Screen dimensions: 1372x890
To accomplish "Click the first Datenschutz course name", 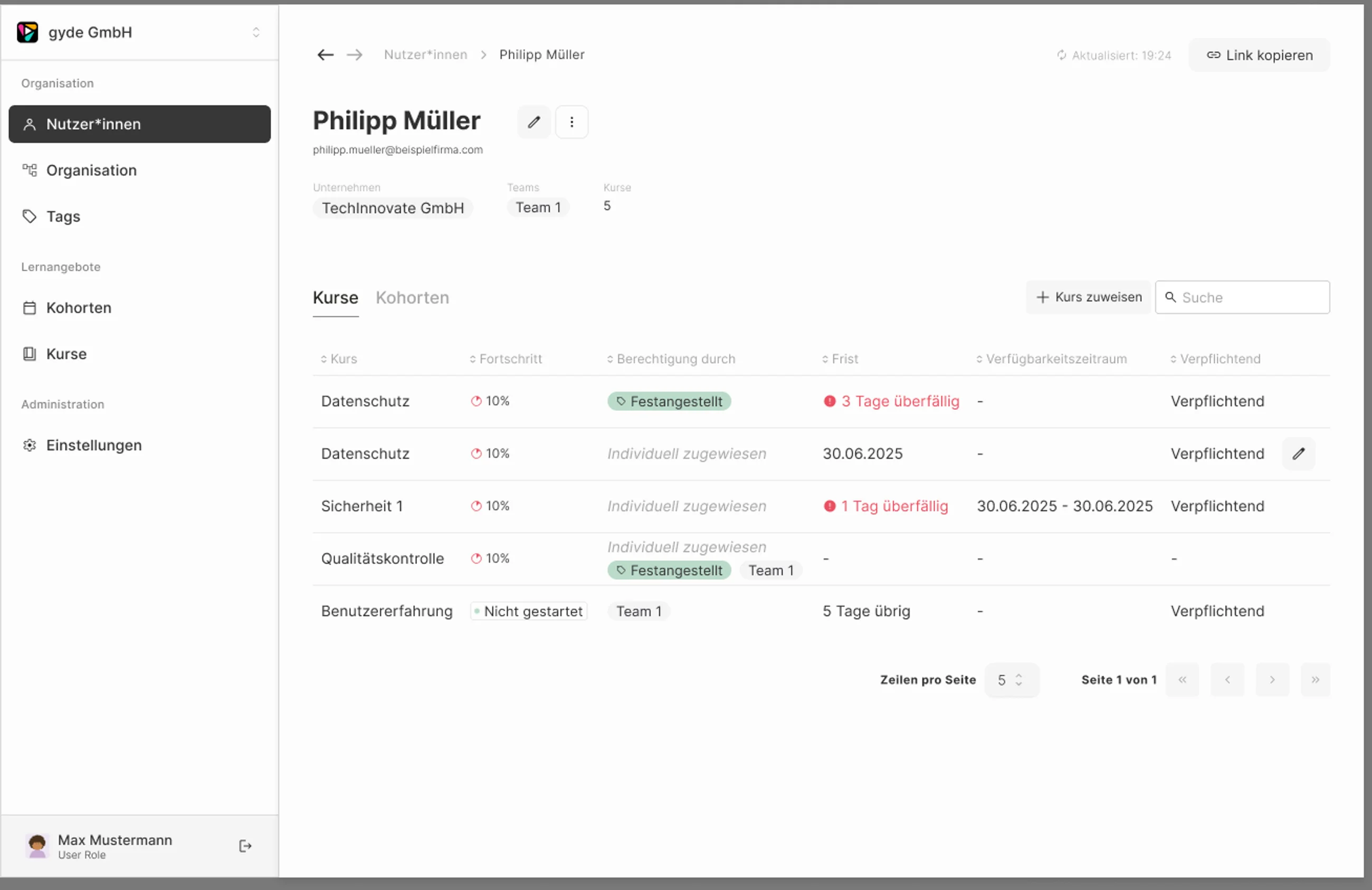I will (x=365, y=401).
